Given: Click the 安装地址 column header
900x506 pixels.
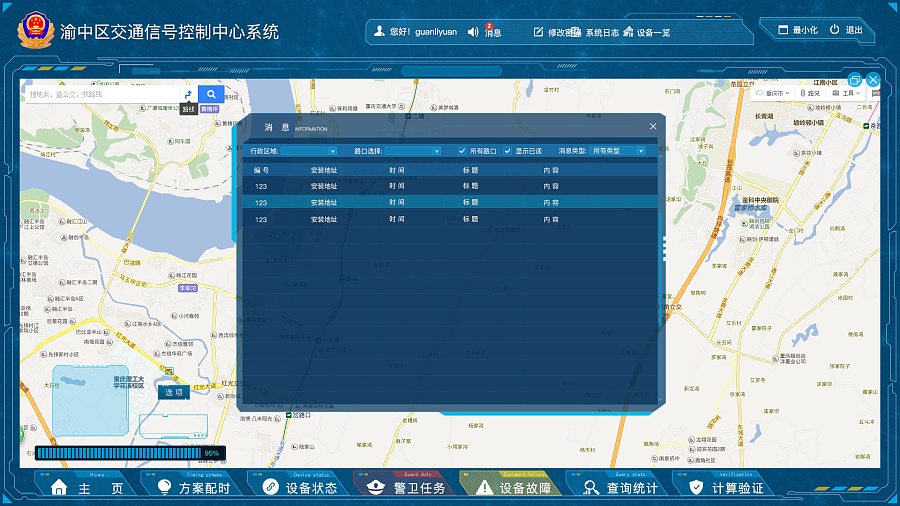Looking at the screenshot, I should [324, 170].
